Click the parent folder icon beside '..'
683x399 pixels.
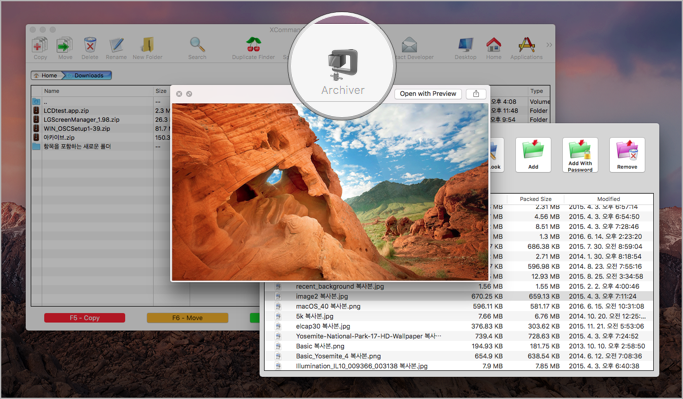pos(36,101)
